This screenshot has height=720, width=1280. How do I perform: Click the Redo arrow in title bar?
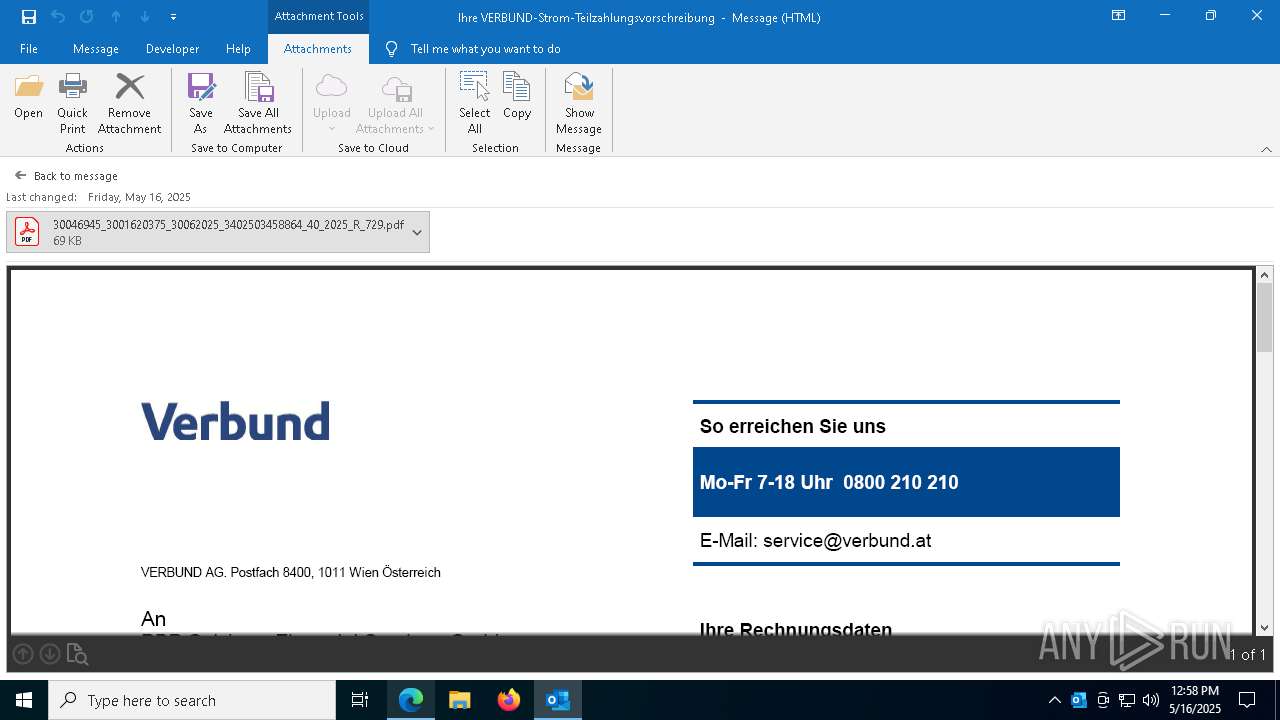(86, 17)
